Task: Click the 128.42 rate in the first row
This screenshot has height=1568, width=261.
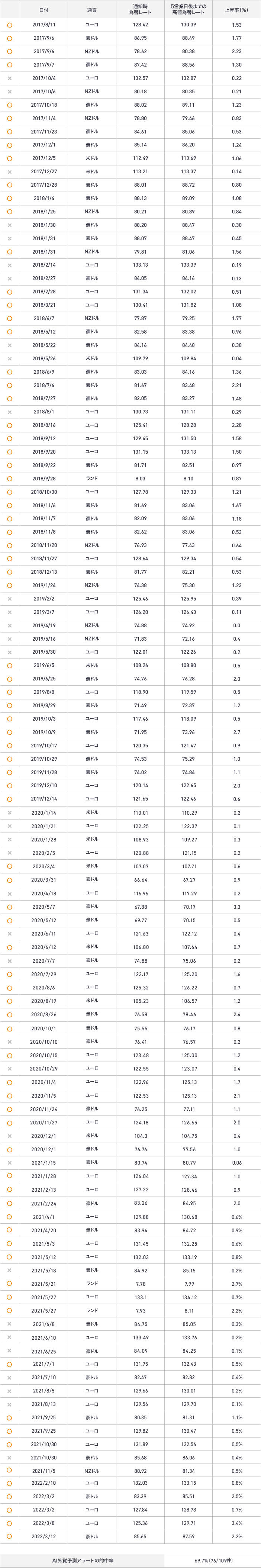Action: [140, 25]
